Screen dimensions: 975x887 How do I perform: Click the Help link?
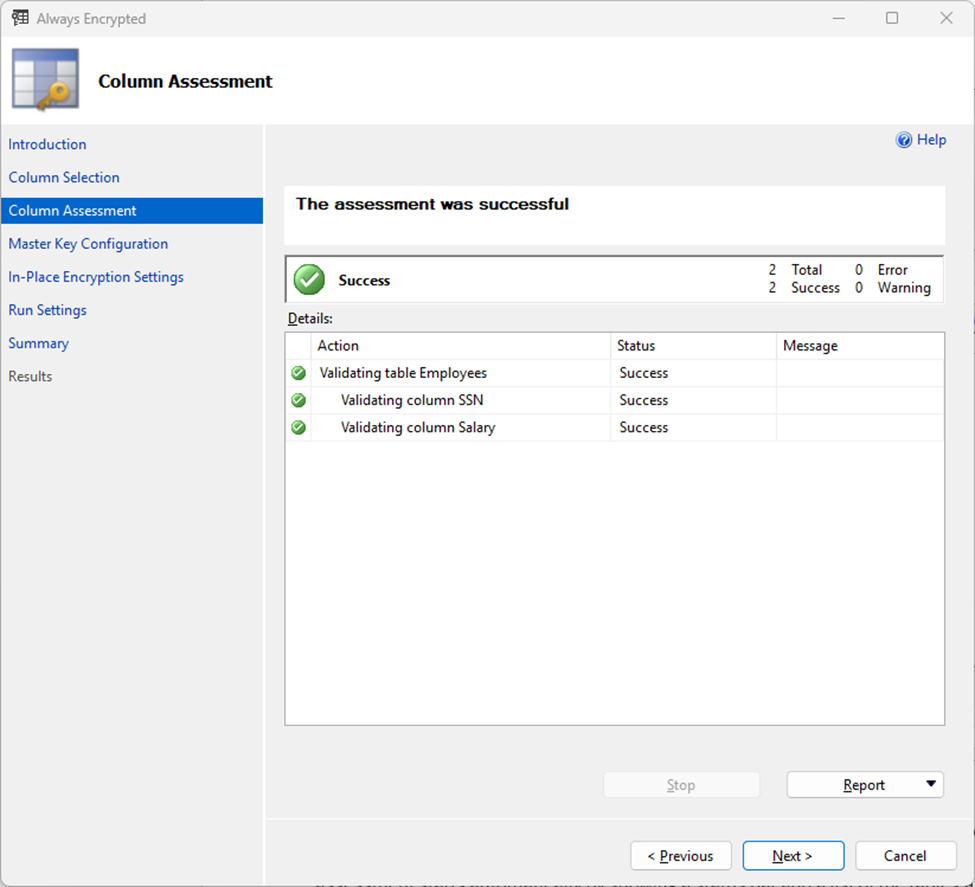[931, 140]
